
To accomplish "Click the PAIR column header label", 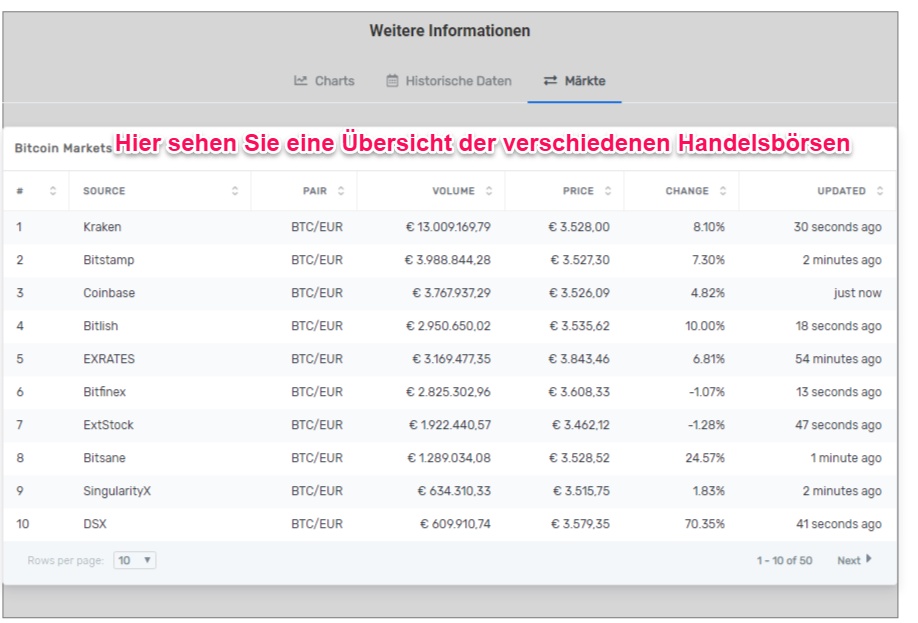I will click(x=315, y=191).
